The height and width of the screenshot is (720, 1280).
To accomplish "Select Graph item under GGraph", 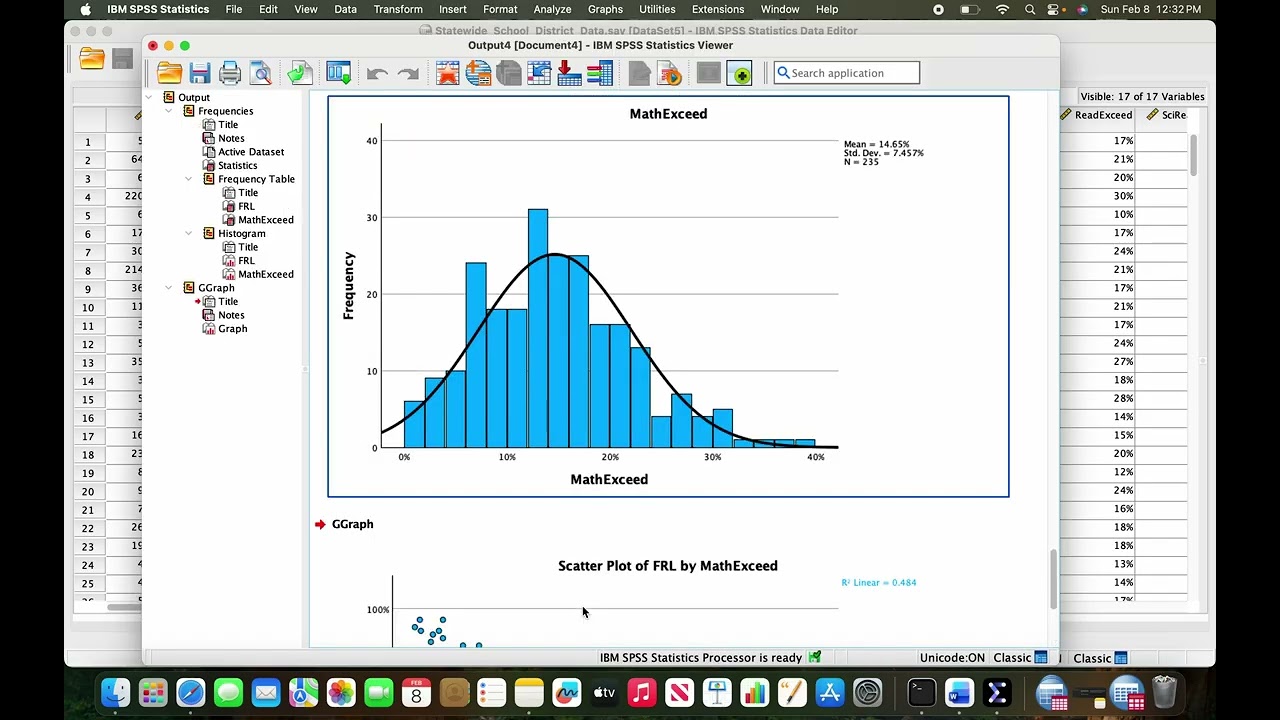I will point(232,329).
